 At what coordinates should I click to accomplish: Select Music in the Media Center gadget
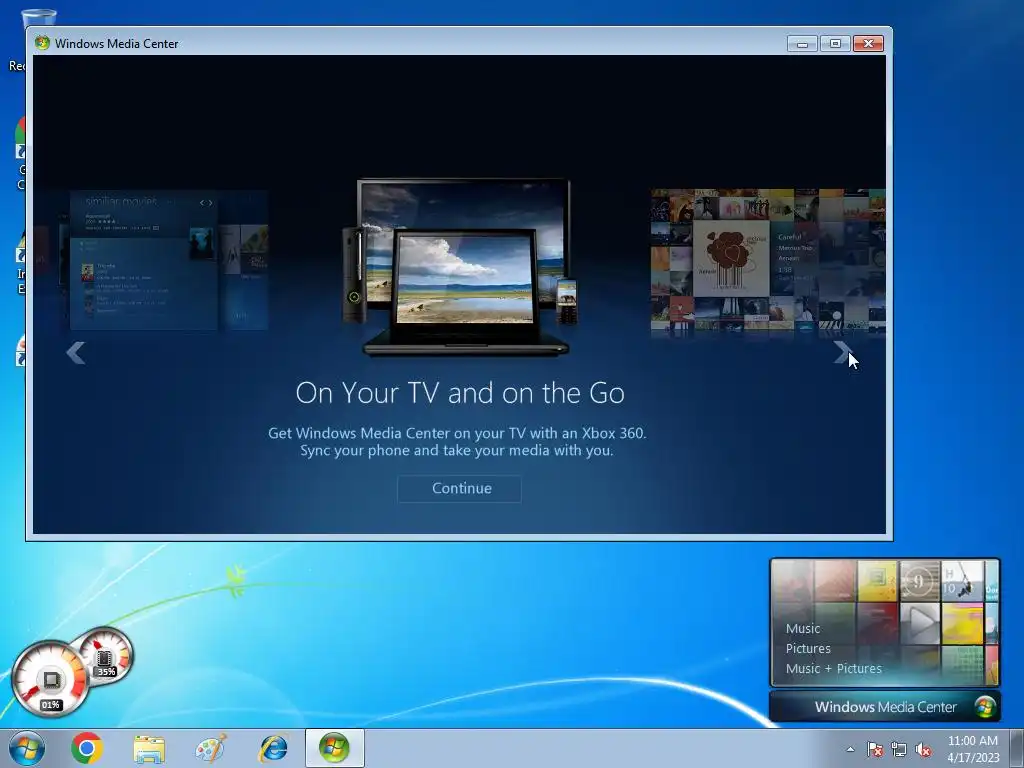(803, 628)
